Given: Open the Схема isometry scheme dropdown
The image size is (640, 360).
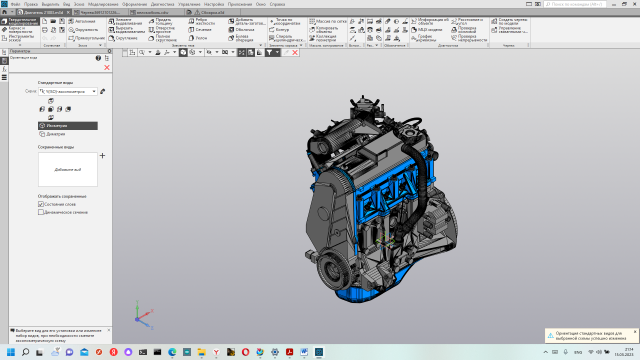Looking at the screenshot, I should pos(68,91).
